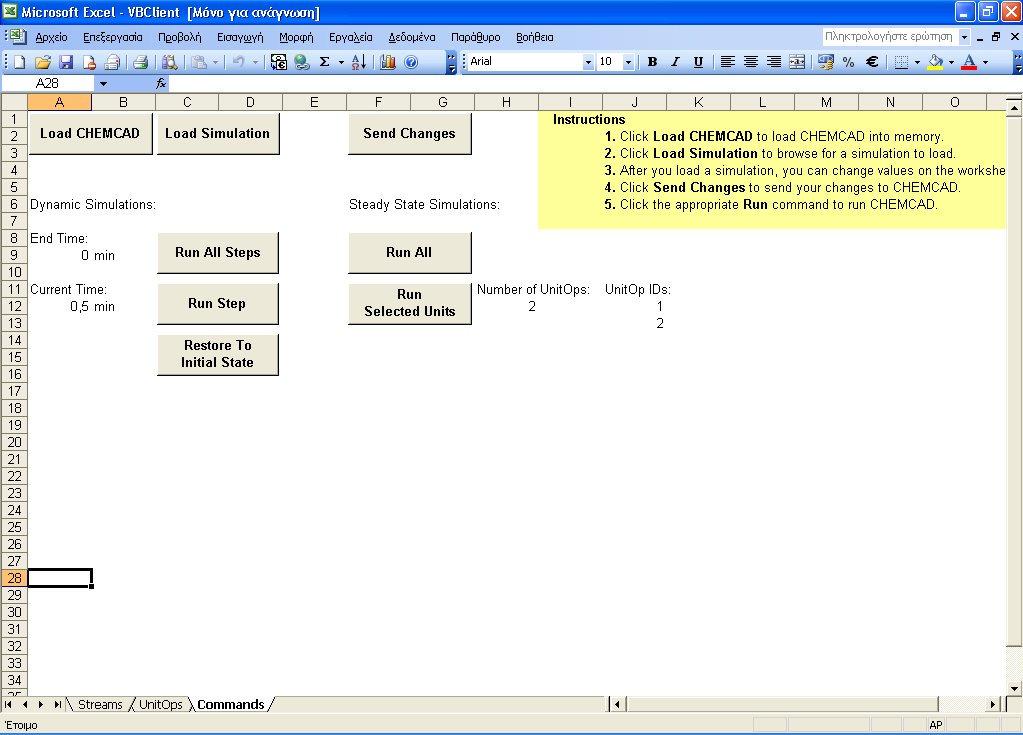Screen dimensions: 1023x735
Task: Open the Εργαλεία menu
Action: (x=351, y=37)
